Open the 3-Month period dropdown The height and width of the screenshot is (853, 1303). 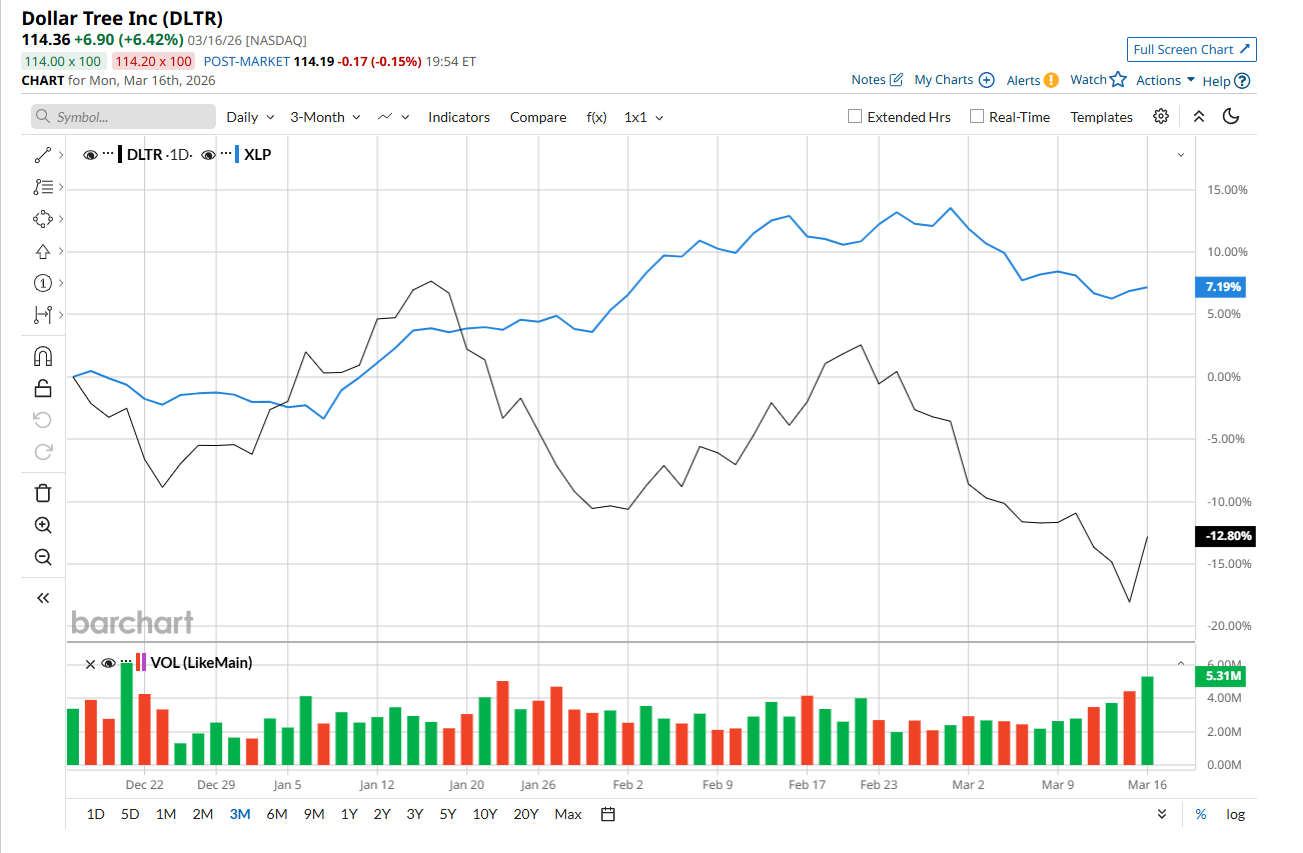click(x=325, y=117)
